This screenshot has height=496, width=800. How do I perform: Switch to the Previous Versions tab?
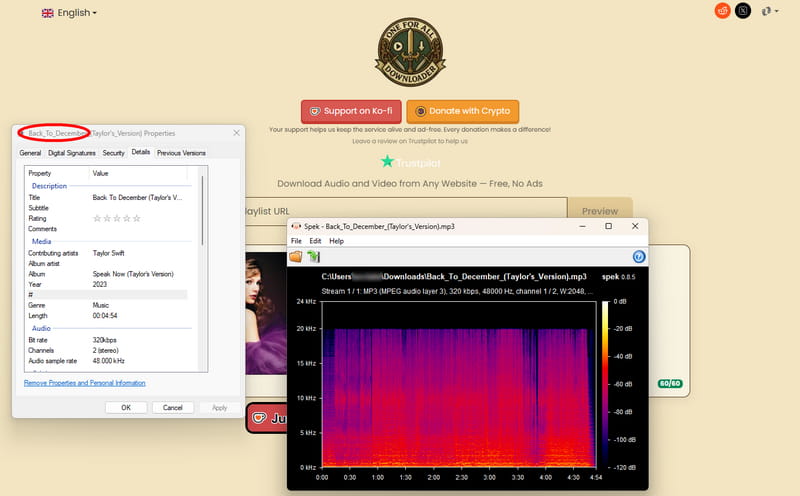[x=181, y=153]
